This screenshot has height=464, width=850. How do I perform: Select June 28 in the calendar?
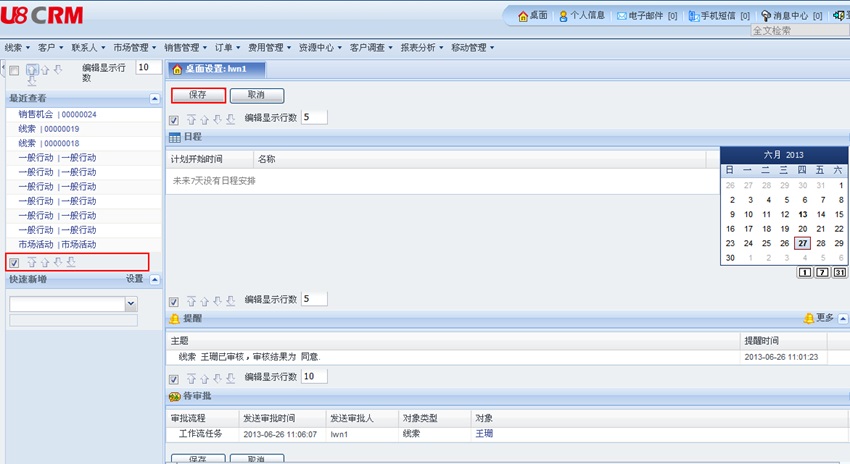point(821,243)
